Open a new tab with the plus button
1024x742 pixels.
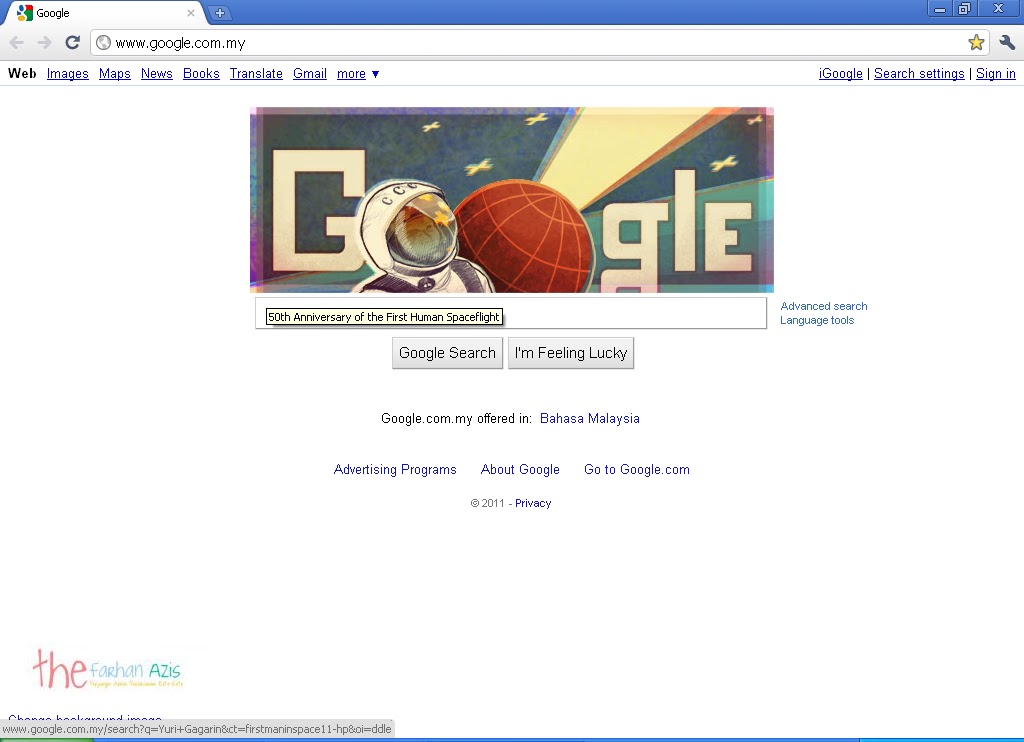pos(220,12)
